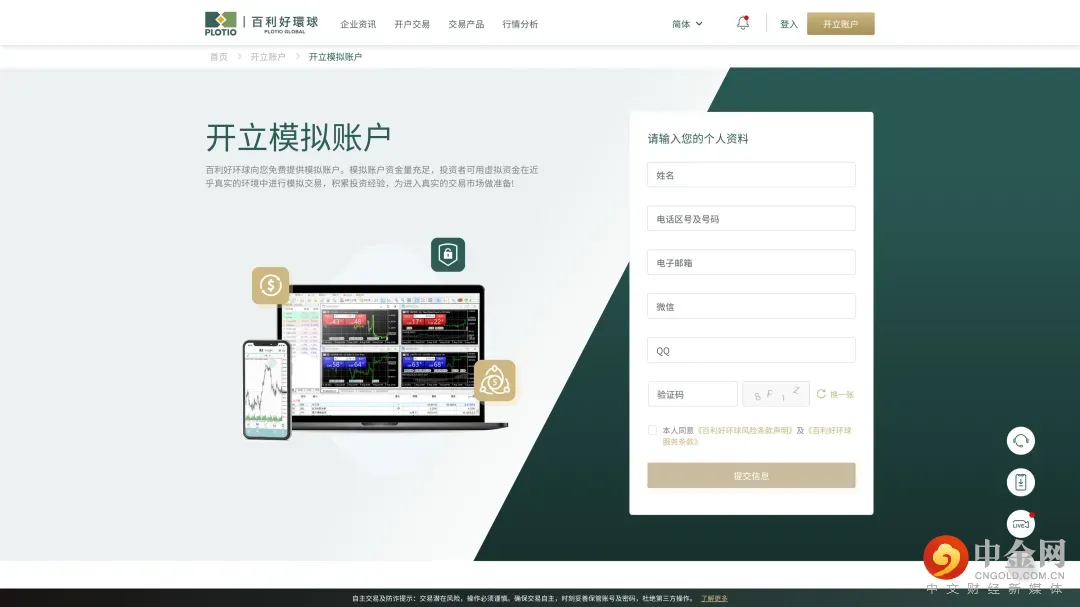
Task: Click the captcha code image
Action: pos(776,394)
